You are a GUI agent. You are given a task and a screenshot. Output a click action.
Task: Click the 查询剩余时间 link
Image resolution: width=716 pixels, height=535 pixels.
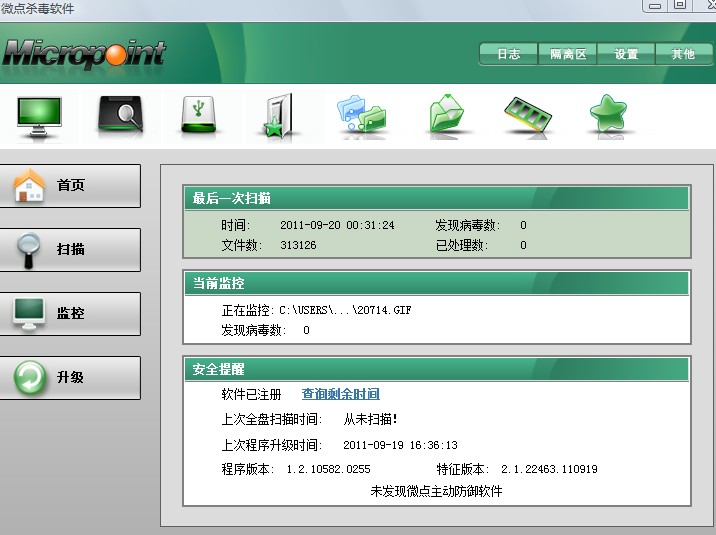tap(341, 394)
